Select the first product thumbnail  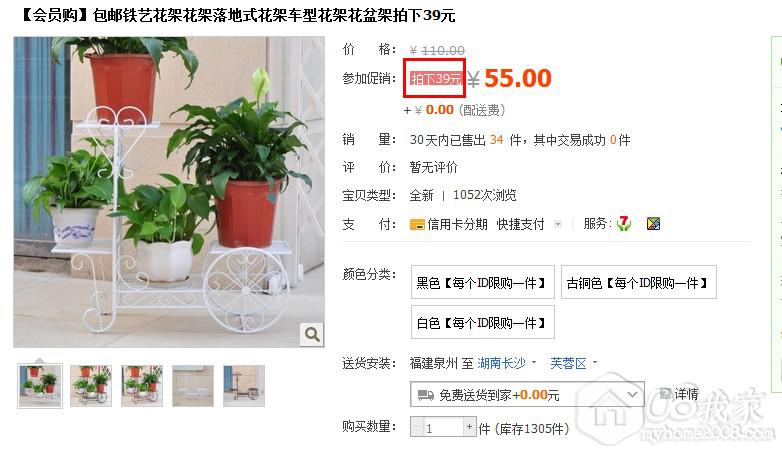40,386
